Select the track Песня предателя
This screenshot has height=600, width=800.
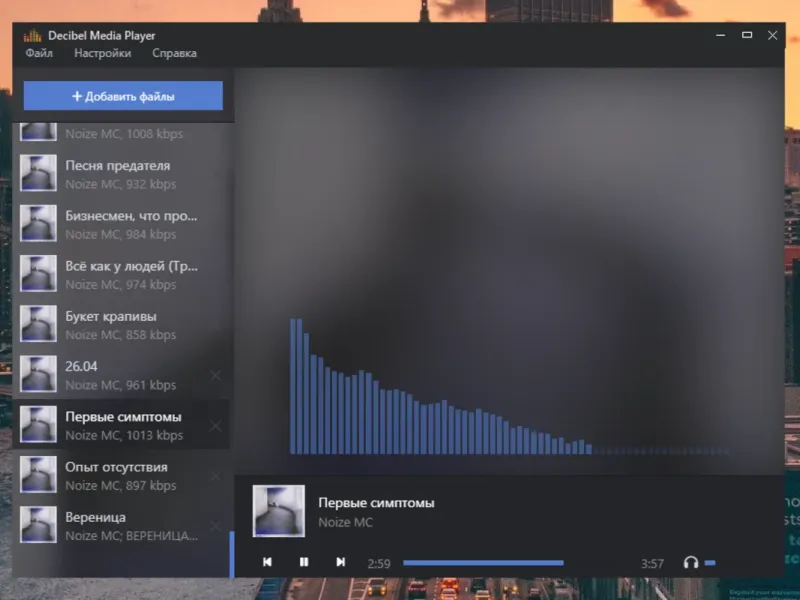coord(121,173)
